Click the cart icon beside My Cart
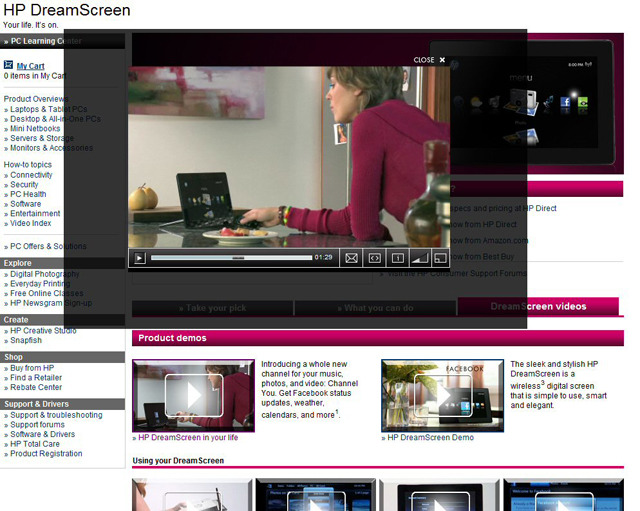Screen dimensions: 640x511 [x=8, y=64]
